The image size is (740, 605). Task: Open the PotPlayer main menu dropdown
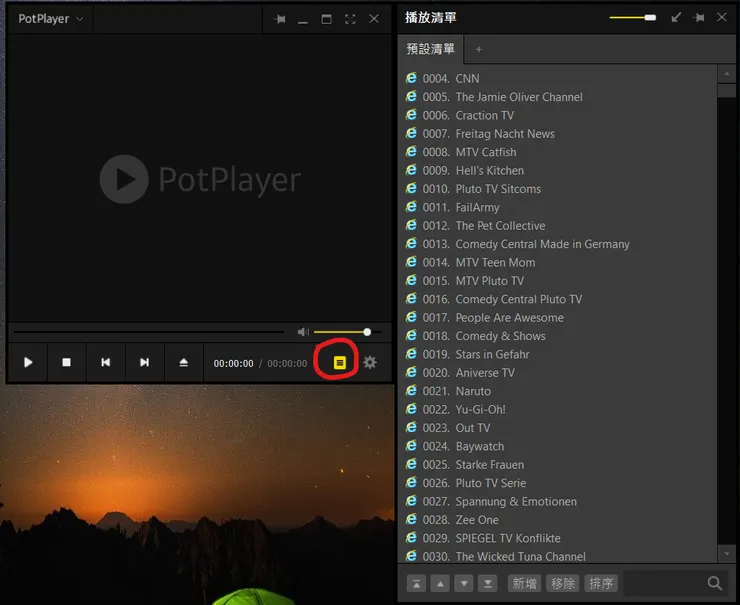tap(51, 19)
